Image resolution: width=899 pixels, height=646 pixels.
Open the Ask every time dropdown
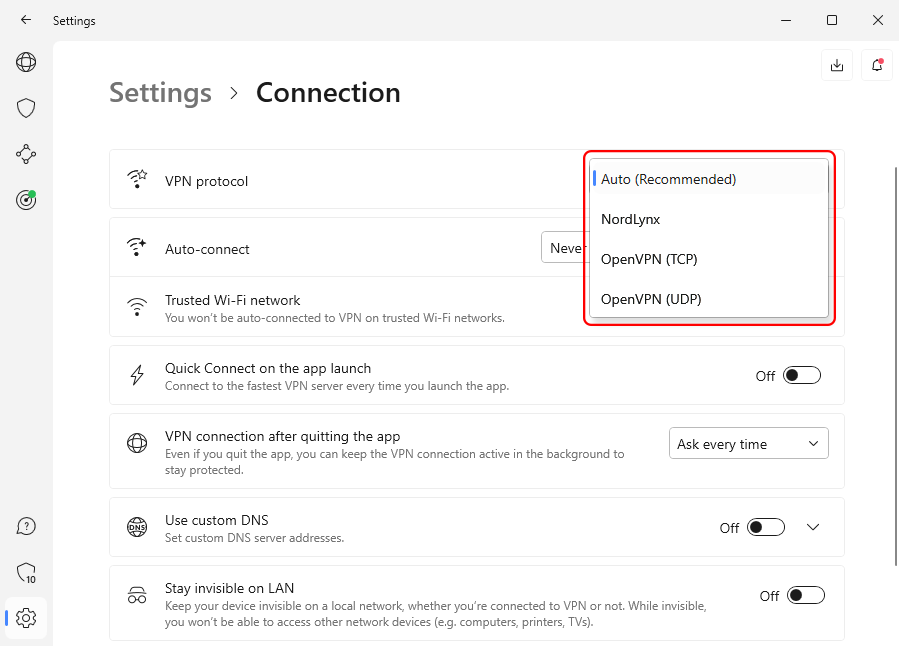click(x=748, y=444)
